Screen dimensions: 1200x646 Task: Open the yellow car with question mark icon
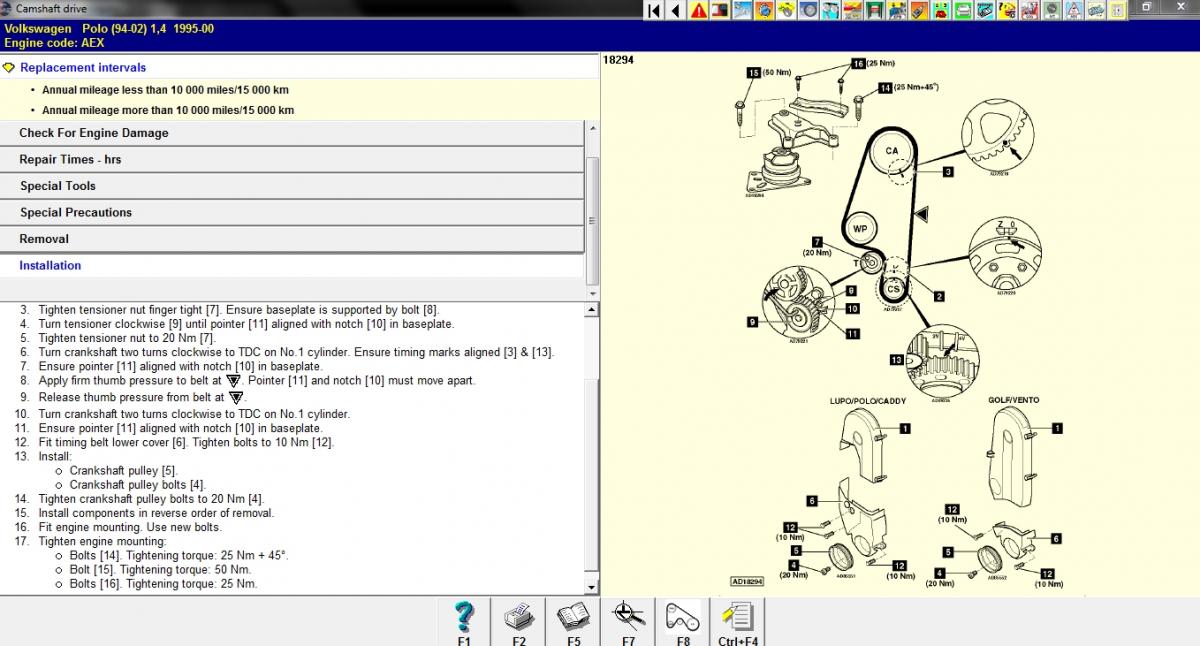click(1006, 10)
